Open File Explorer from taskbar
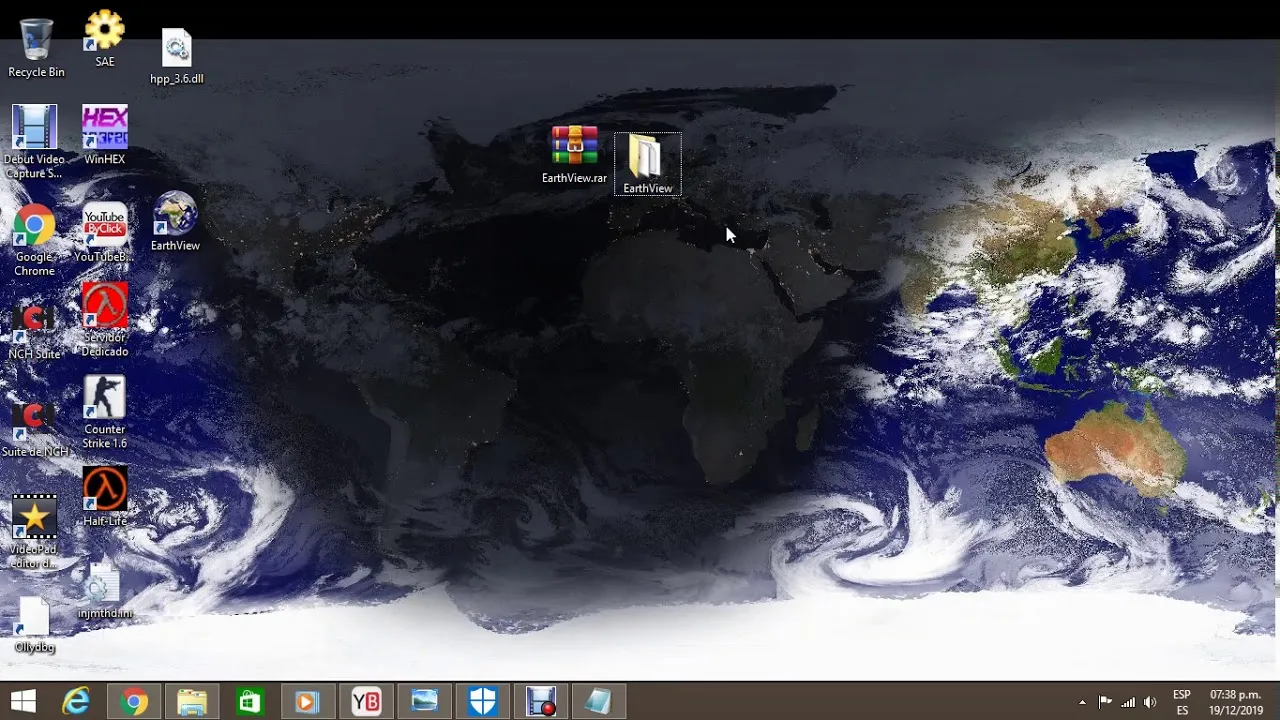The image size is (1280, 720). [x=192, y=701]
